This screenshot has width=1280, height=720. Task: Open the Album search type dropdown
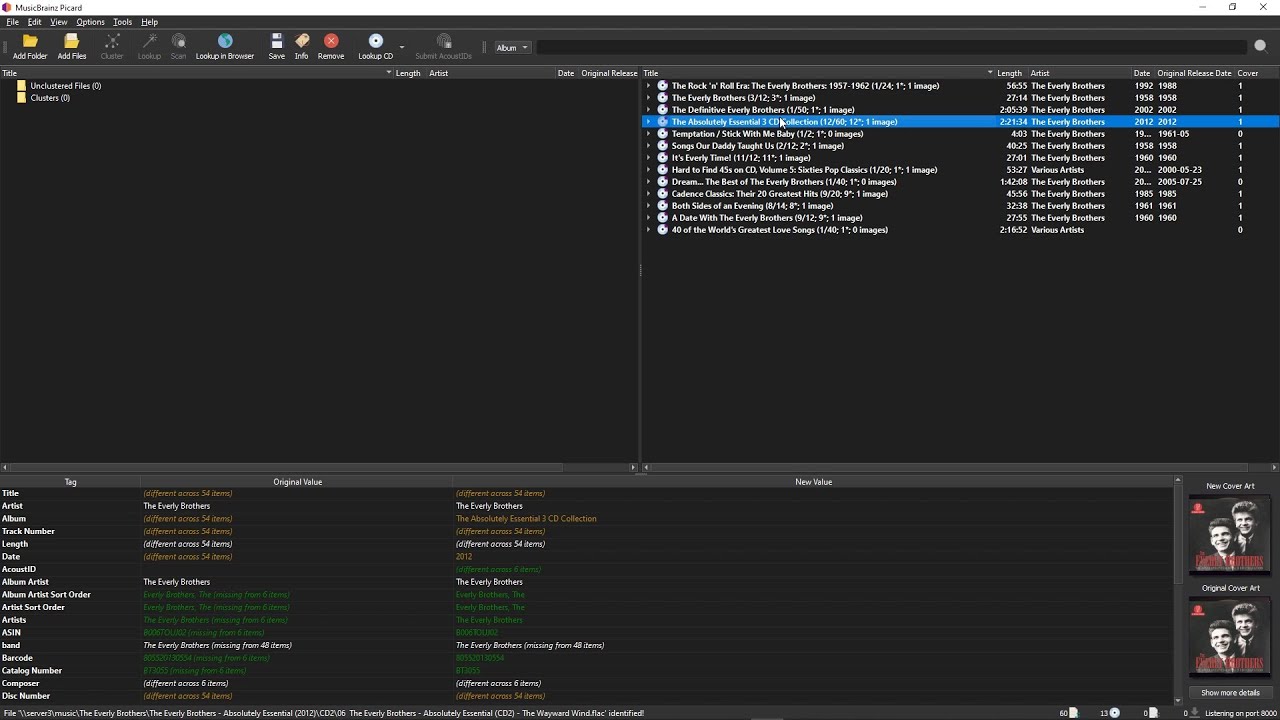pyautogui.click(x=512, y=47)
